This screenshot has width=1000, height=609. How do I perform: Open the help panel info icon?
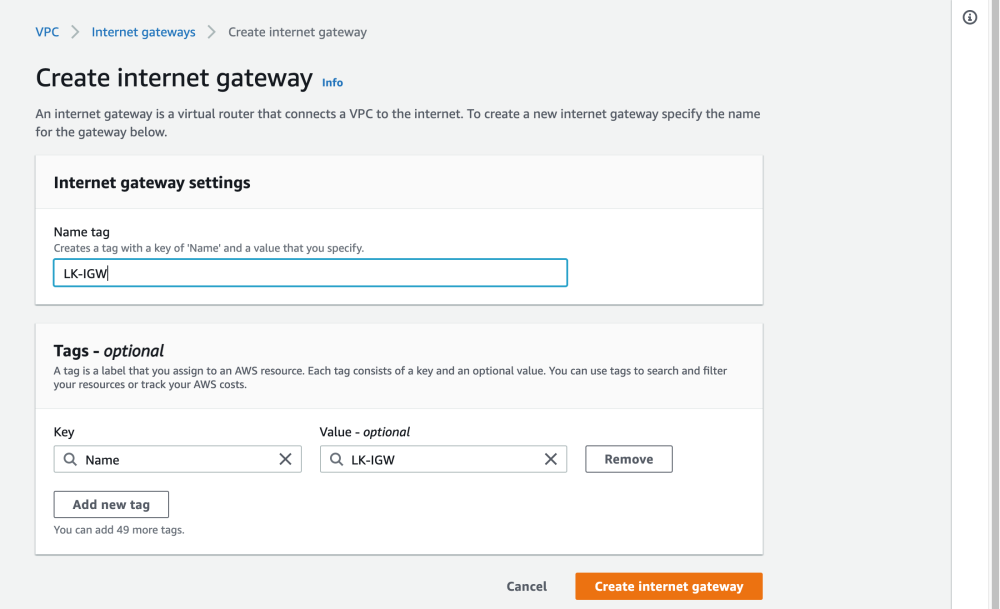(x=968, y=17)
